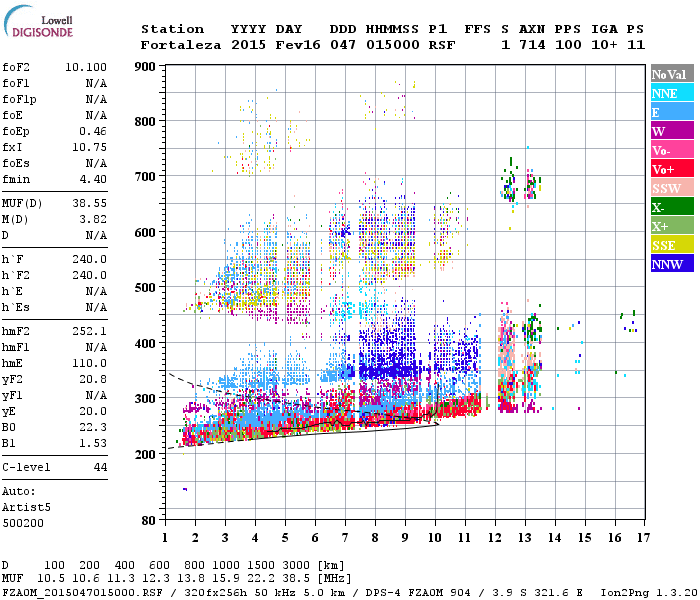This screenshot has height=600, width=700.
Task: Click the D row 1500 distance value
Action: [261, 566]
